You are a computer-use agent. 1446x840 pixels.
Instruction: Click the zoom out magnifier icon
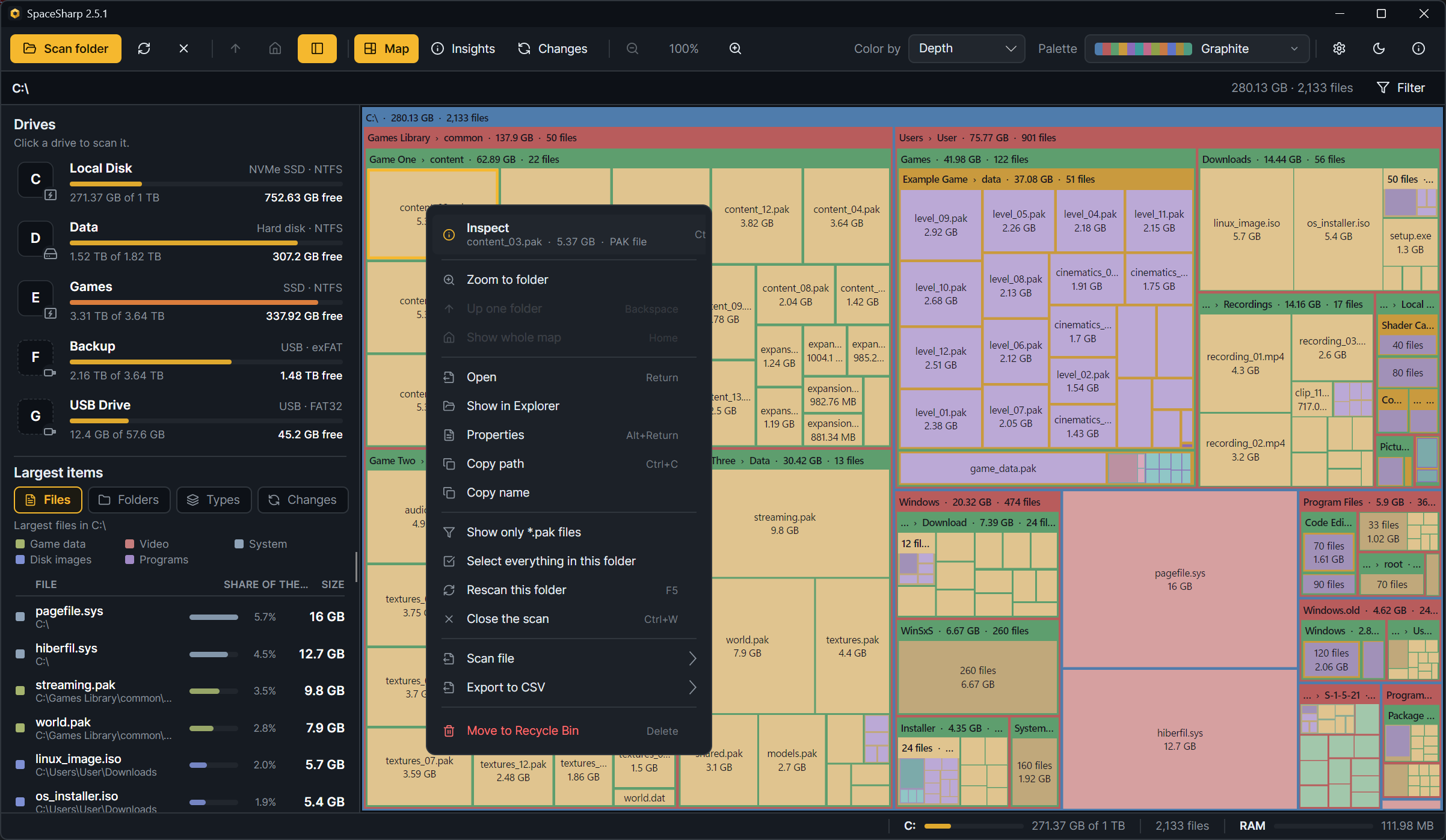(632, 49)
